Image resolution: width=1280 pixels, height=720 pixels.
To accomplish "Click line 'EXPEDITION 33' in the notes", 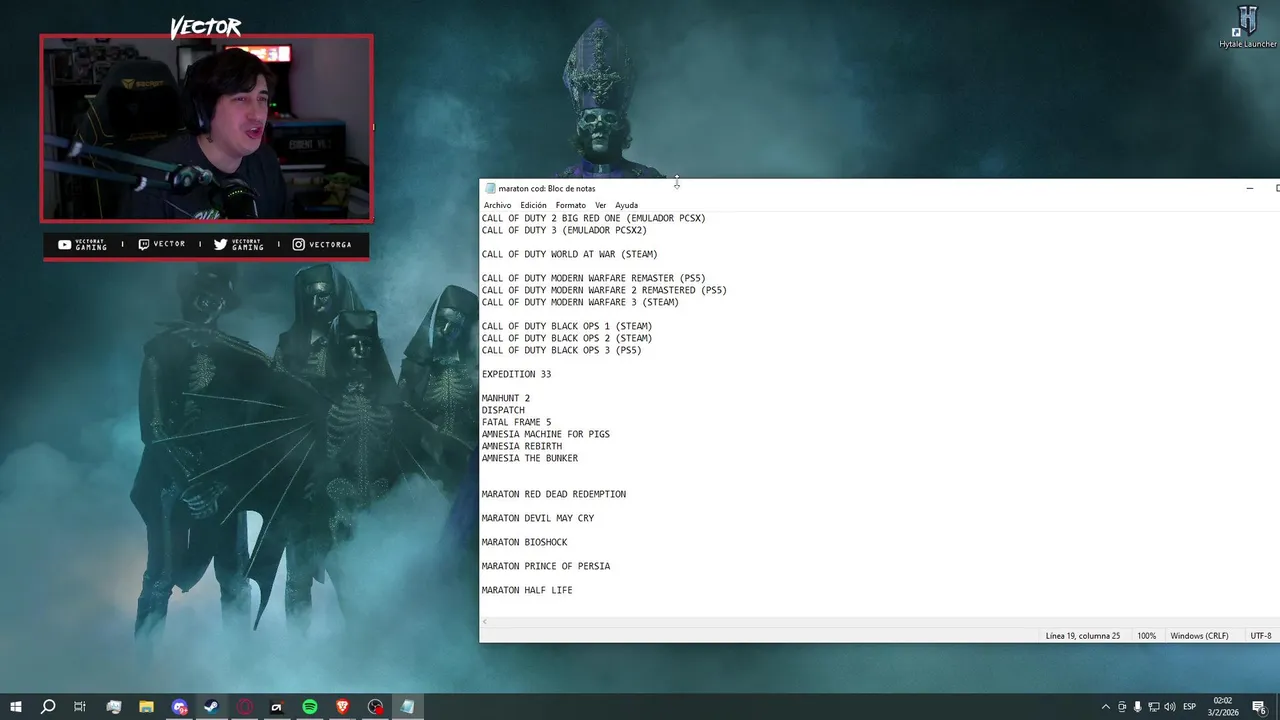I will pos(516,374).
